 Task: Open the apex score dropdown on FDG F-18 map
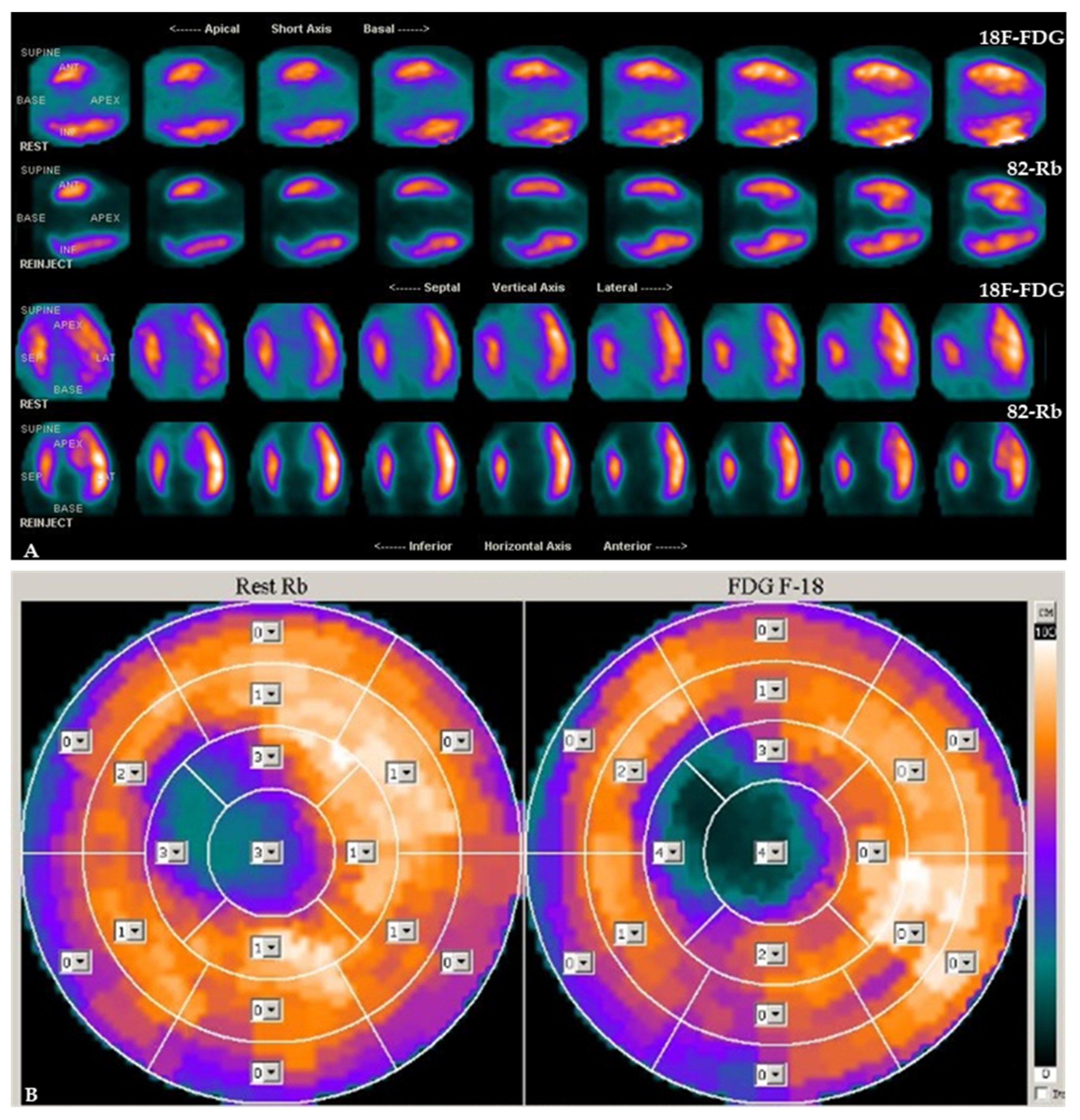point(776,853)
